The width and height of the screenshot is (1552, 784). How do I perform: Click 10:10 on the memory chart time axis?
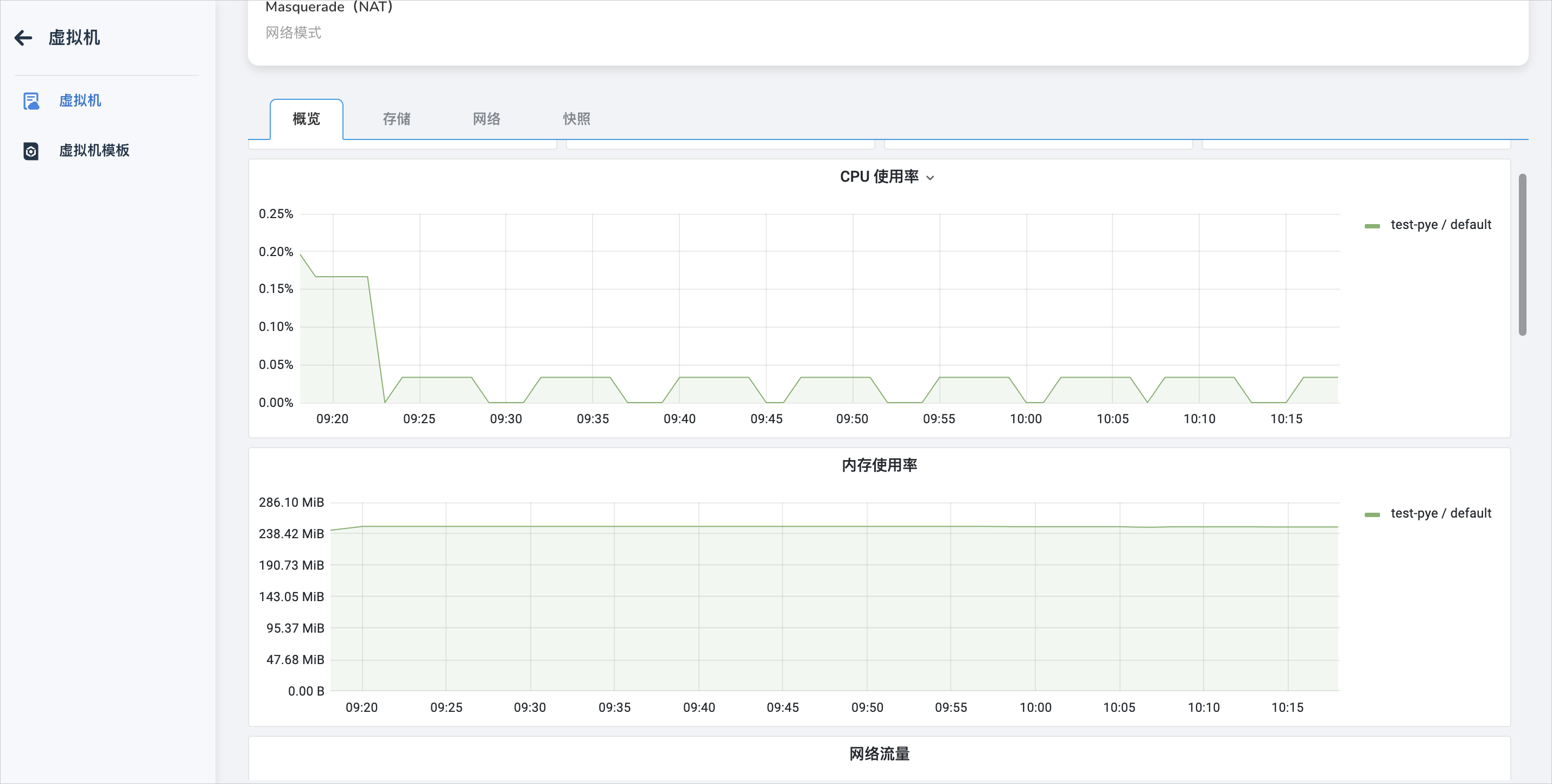pyautogui.click(x=1204, y=707)
